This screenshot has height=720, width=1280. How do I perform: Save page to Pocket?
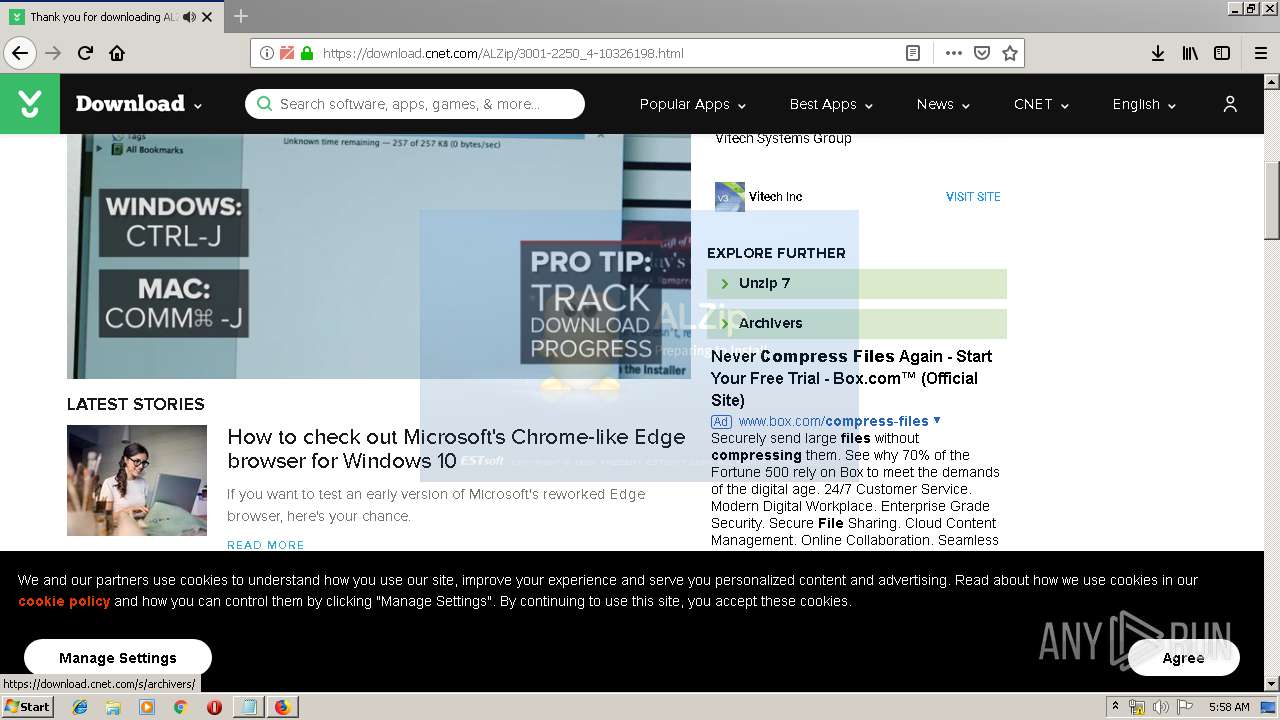[x=982, y=53]
